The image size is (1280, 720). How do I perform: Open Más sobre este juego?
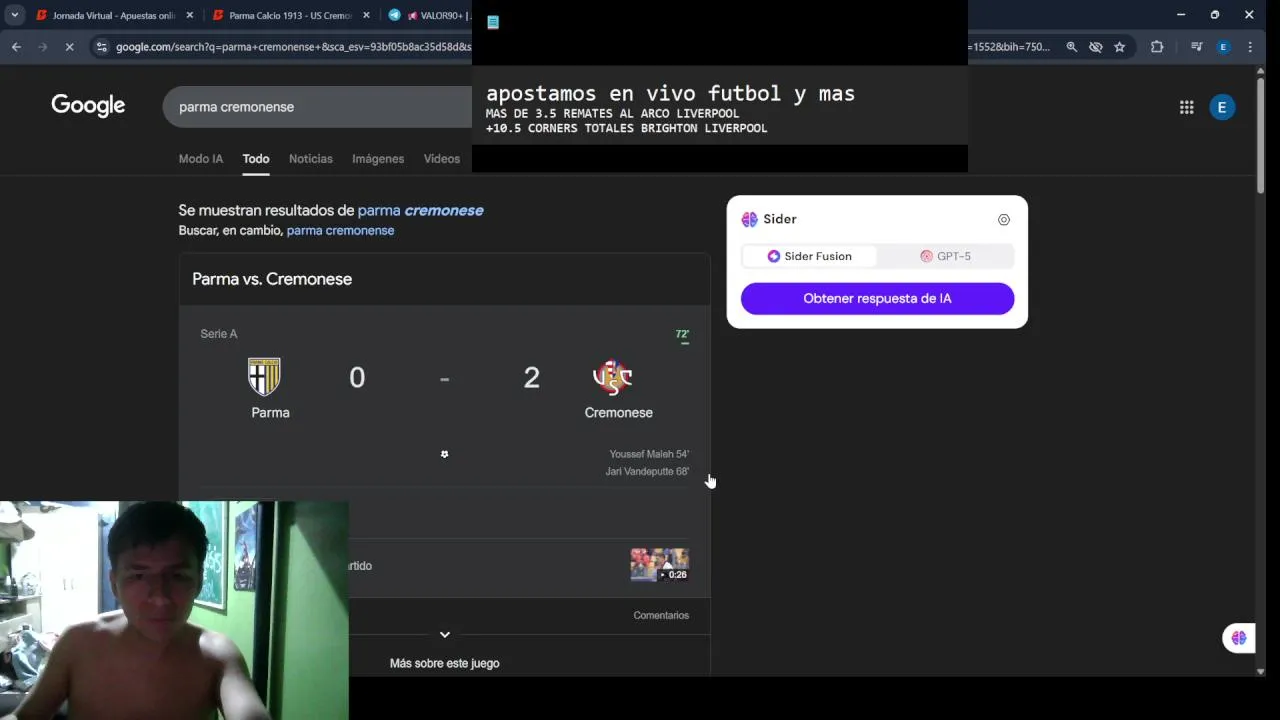pos(445,663)
